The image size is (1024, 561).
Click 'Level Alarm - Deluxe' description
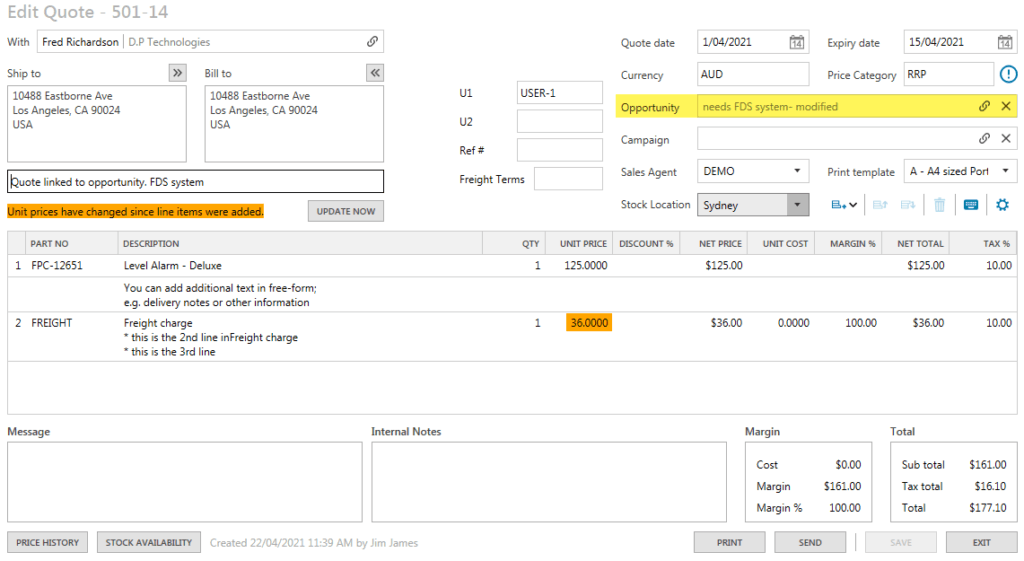pyautogui.click(x=172, y=265)
